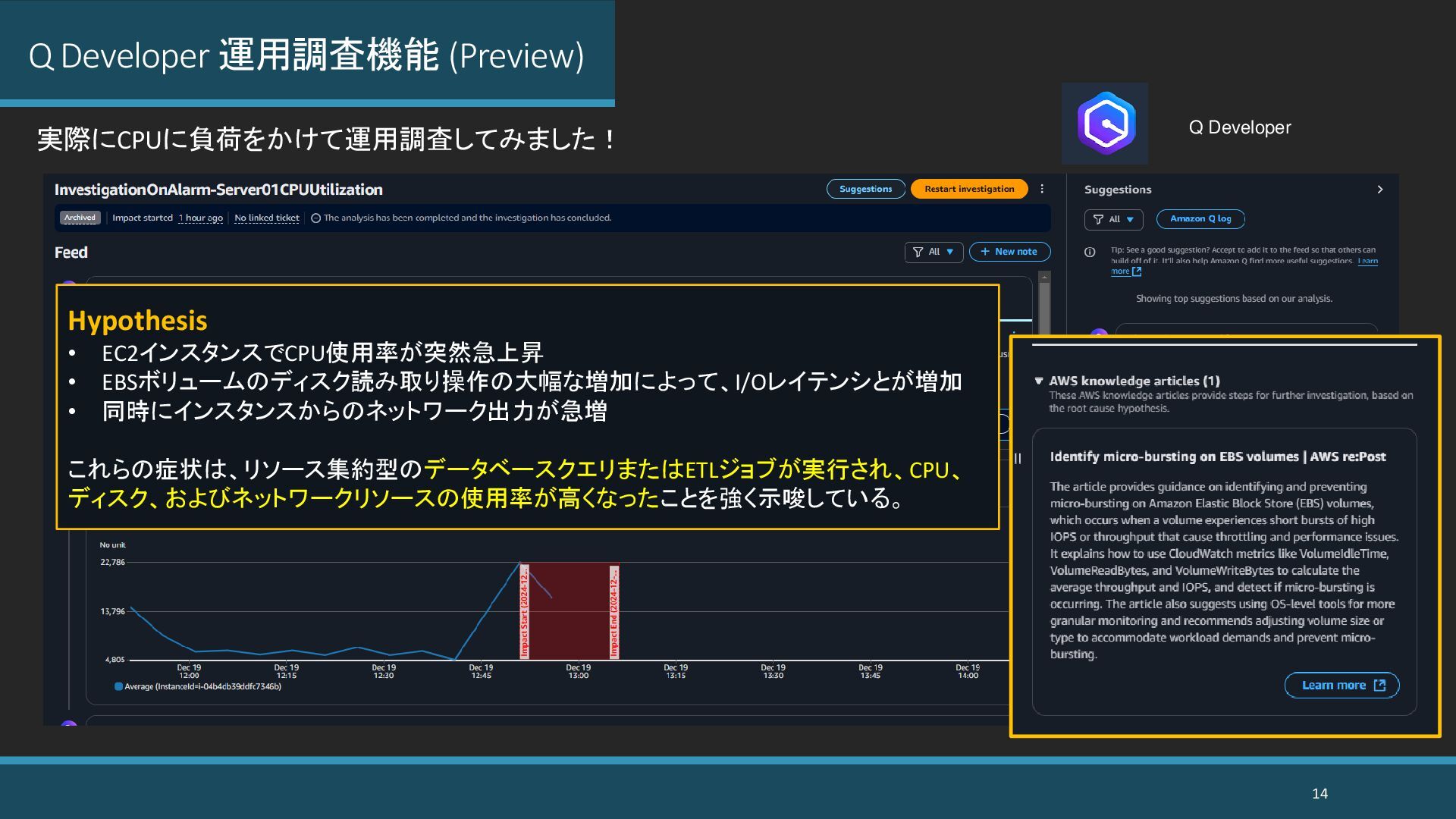This screenshot has height=819, width=1456.
Task: Click the pause divider handle beside article panel
Action: click(1018, 459)
